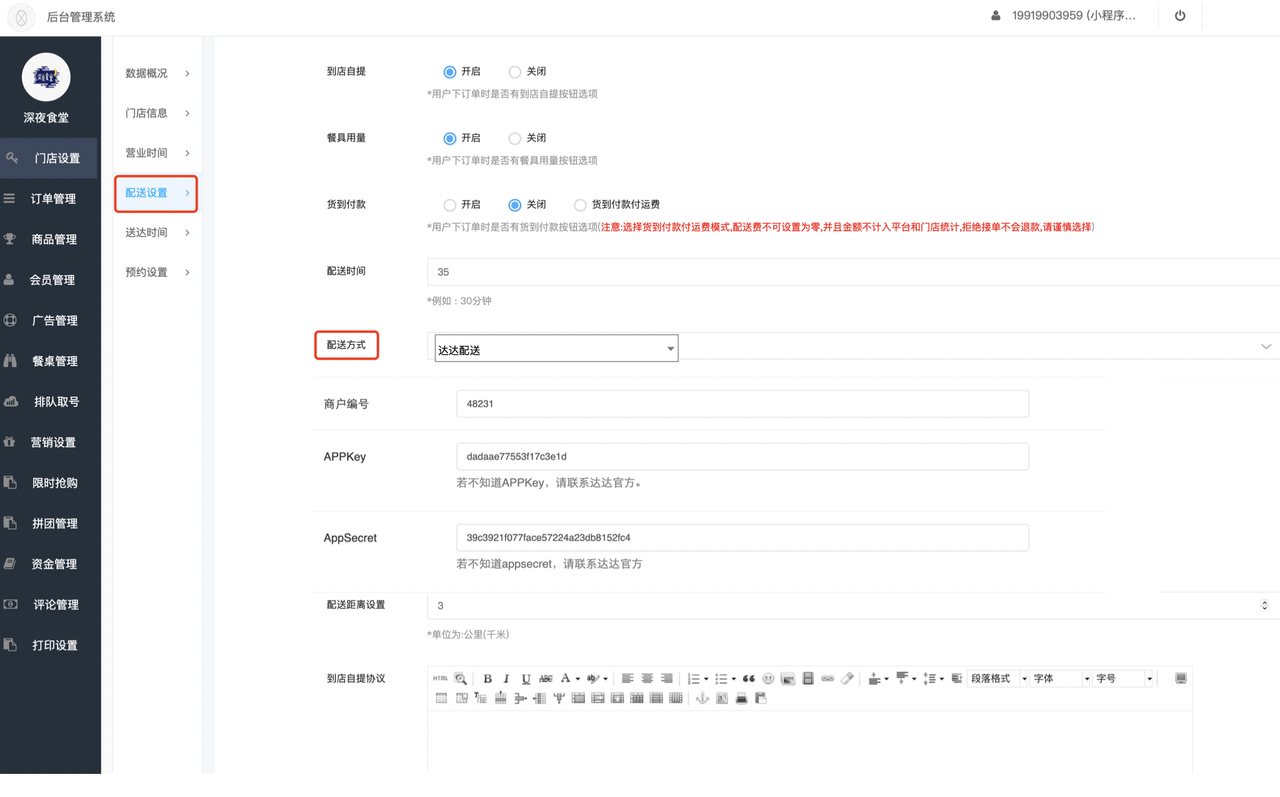Image resolution: width=1280 pixels, height=797 pixels.
Task: Open the 字体 font dropdown
Action: 1061,678
